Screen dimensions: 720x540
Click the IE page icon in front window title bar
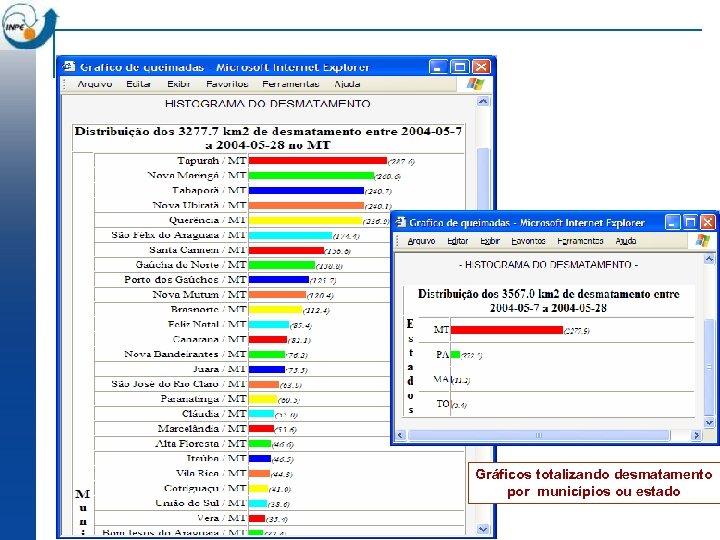point(401,223)
